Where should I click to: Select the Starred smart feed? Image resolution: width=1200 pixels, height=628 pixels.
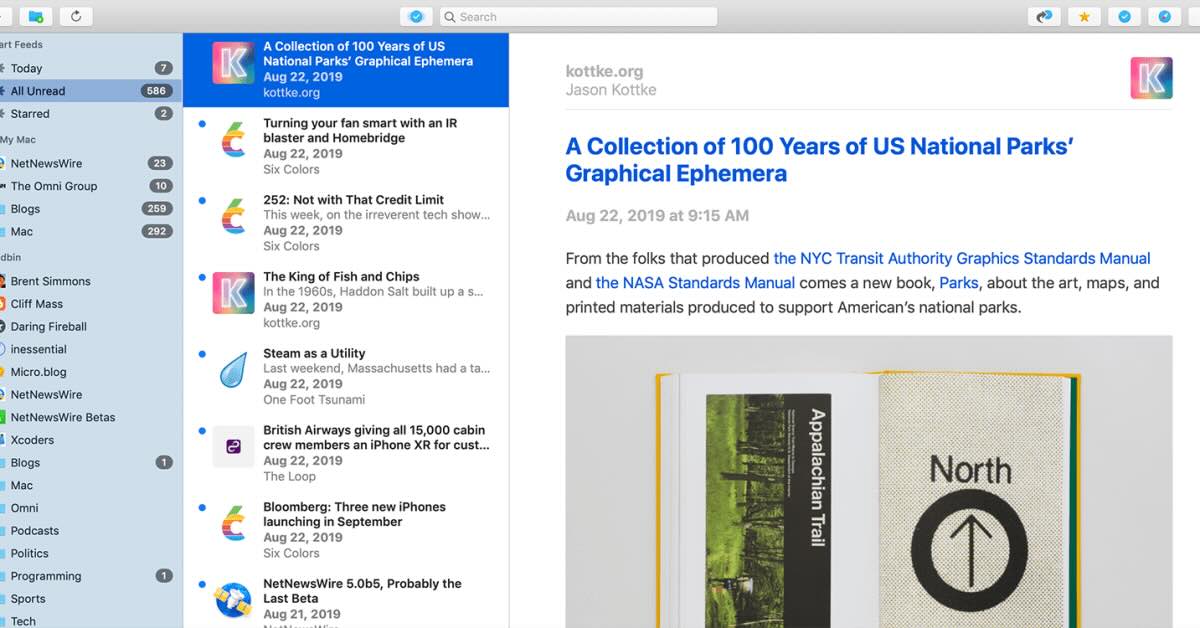click(91, 114)
